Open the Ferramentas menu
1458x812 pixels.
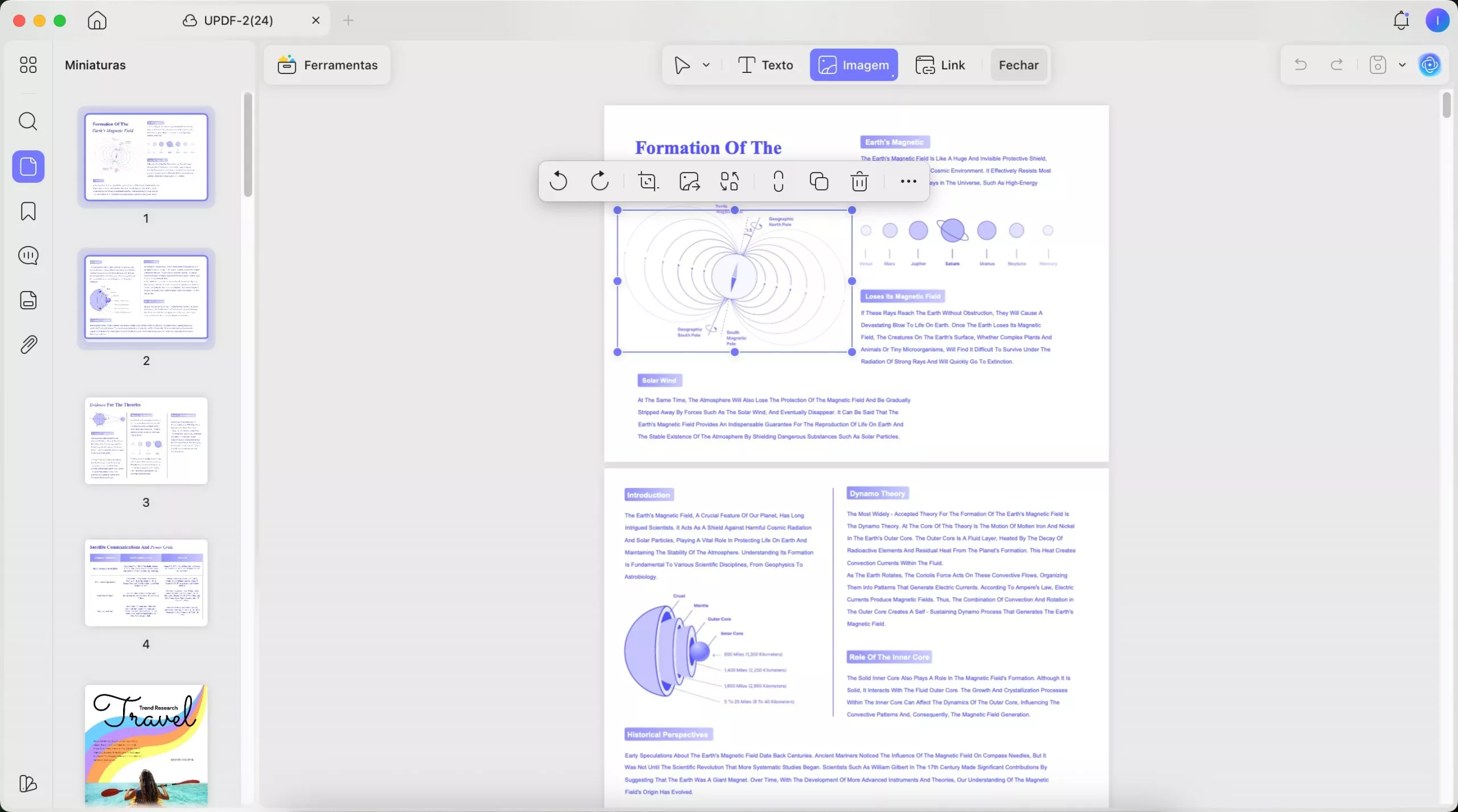327,65
